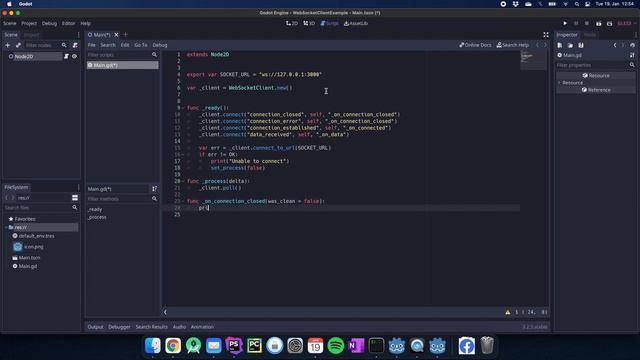Toggle alphabetical sort of methods
The height and width of the screenshot is (360, 640).
tap(154, 189)
